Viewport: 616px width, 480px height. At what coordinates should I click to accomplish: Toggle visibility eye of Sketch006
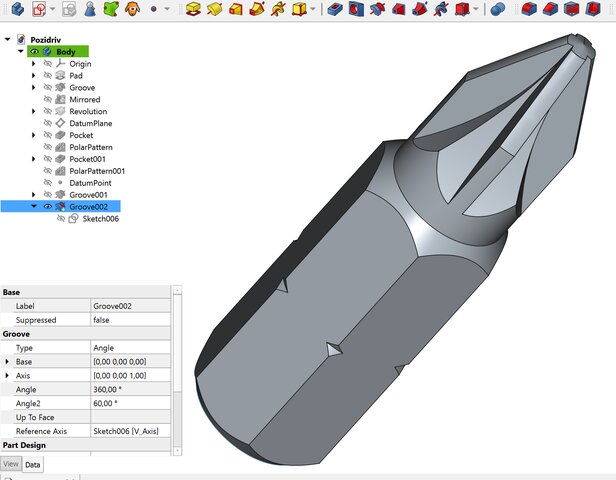pyautogui.click(x=60, y=218)
